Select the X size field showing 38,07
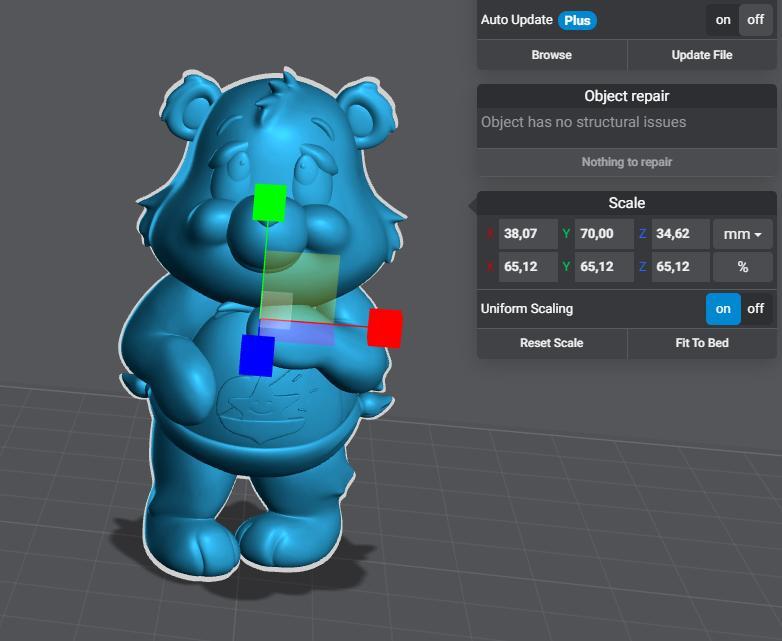This screenshot has height=641, width=782. pyautogui.click(x=528, y=234)
